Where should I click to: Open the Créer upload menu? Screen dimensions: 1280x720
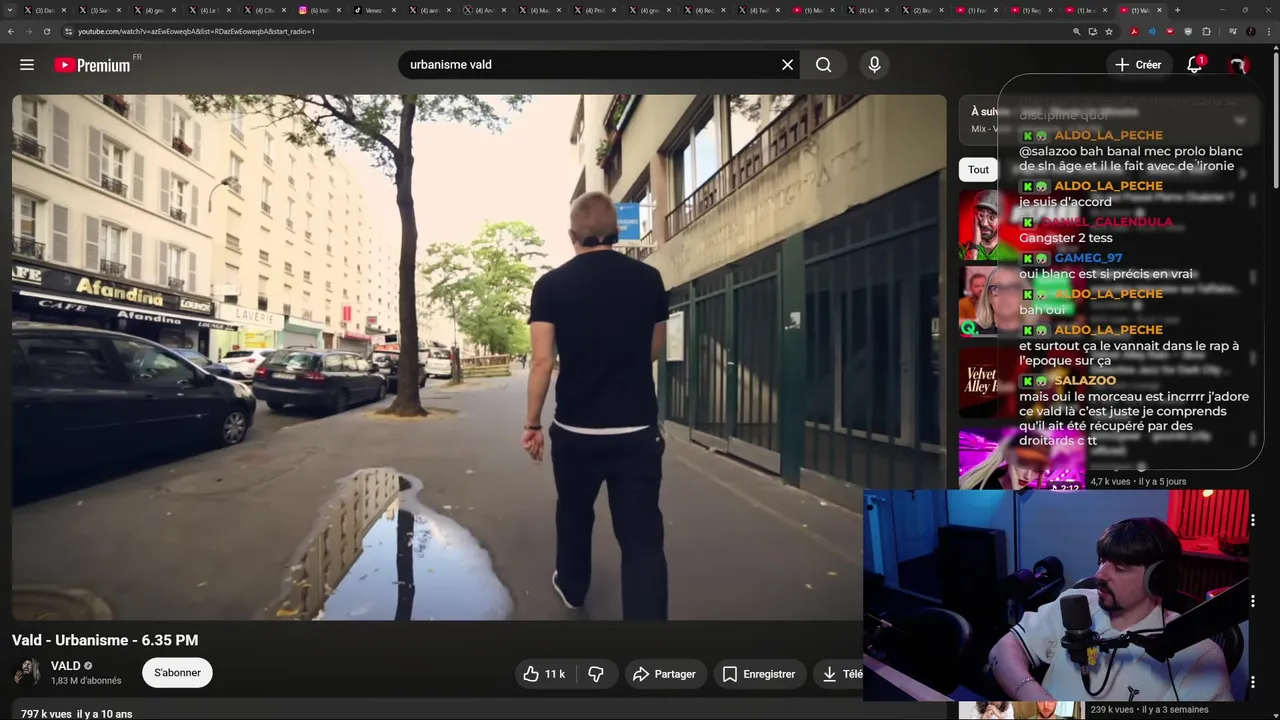coord(1138,65)
